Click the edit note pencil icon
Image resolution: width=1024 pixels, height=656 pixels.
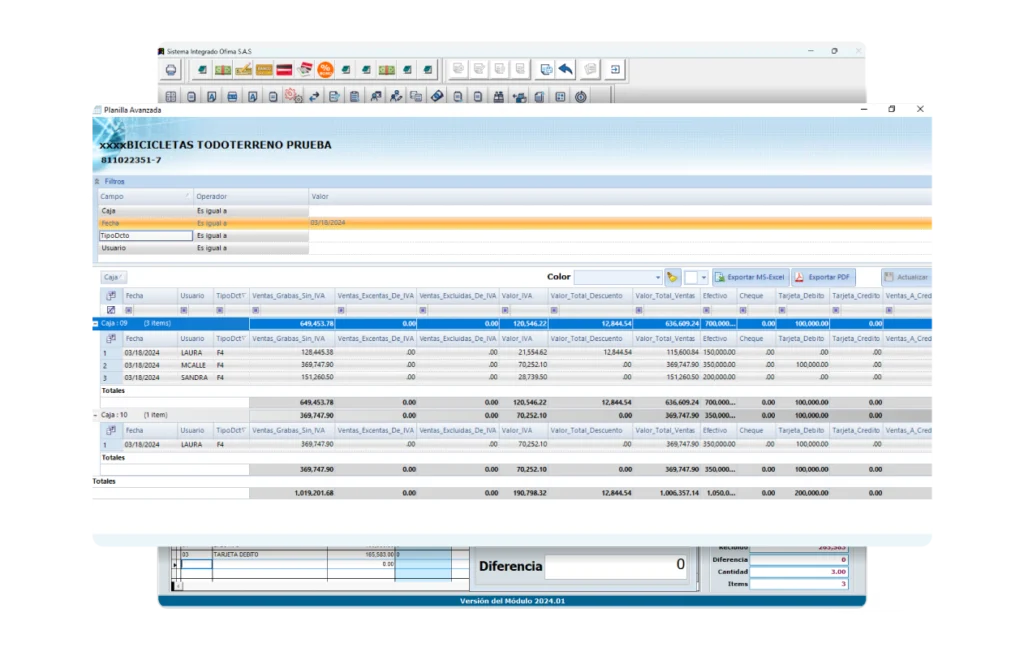(x=334, y=97)
